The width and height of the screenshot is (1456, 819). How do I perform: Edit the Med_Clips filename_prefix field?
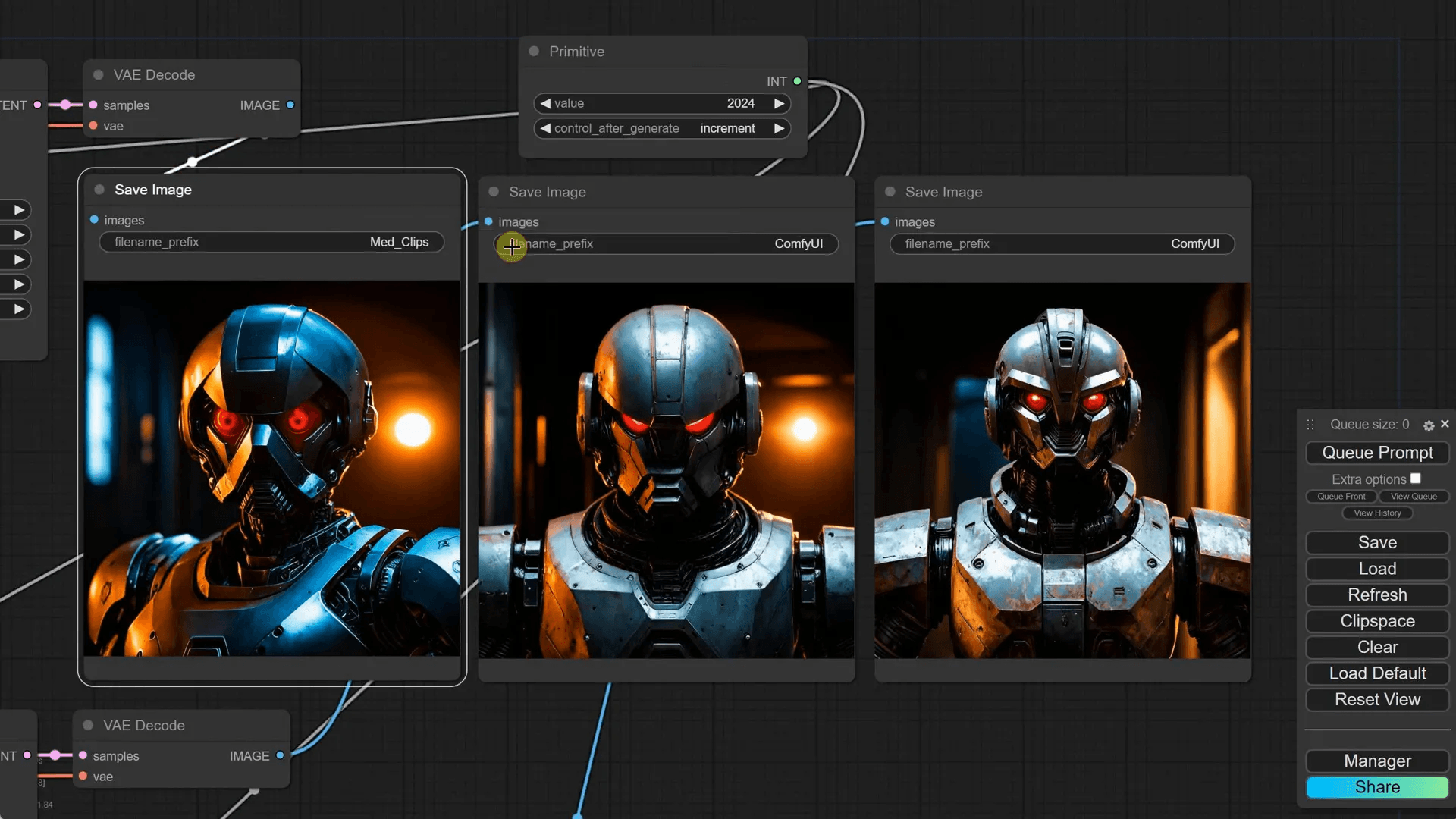(x=271, y=242)
